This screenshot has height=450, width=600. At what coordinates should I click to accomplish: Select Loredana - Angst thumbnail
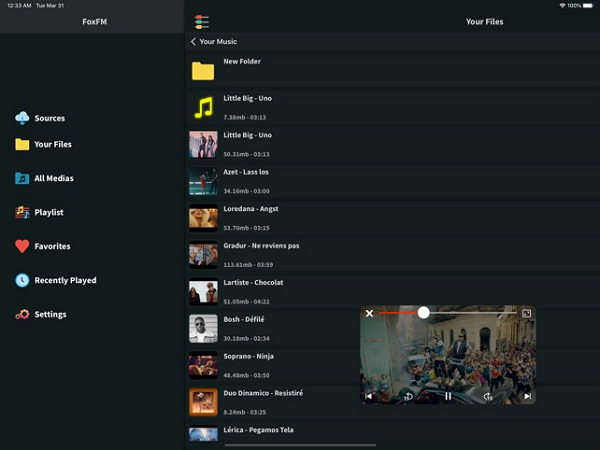coord(203,217)
